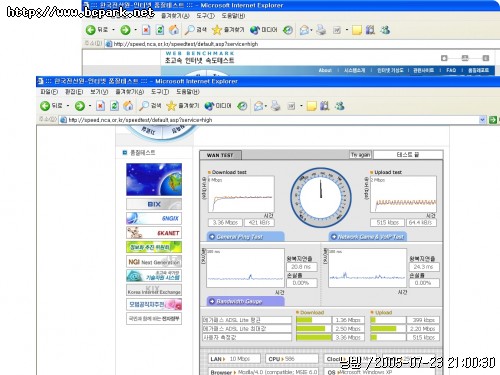Click the Stop icon in the rear window
The width and height of the screenshot is (500, 375).
coord(146,30)
